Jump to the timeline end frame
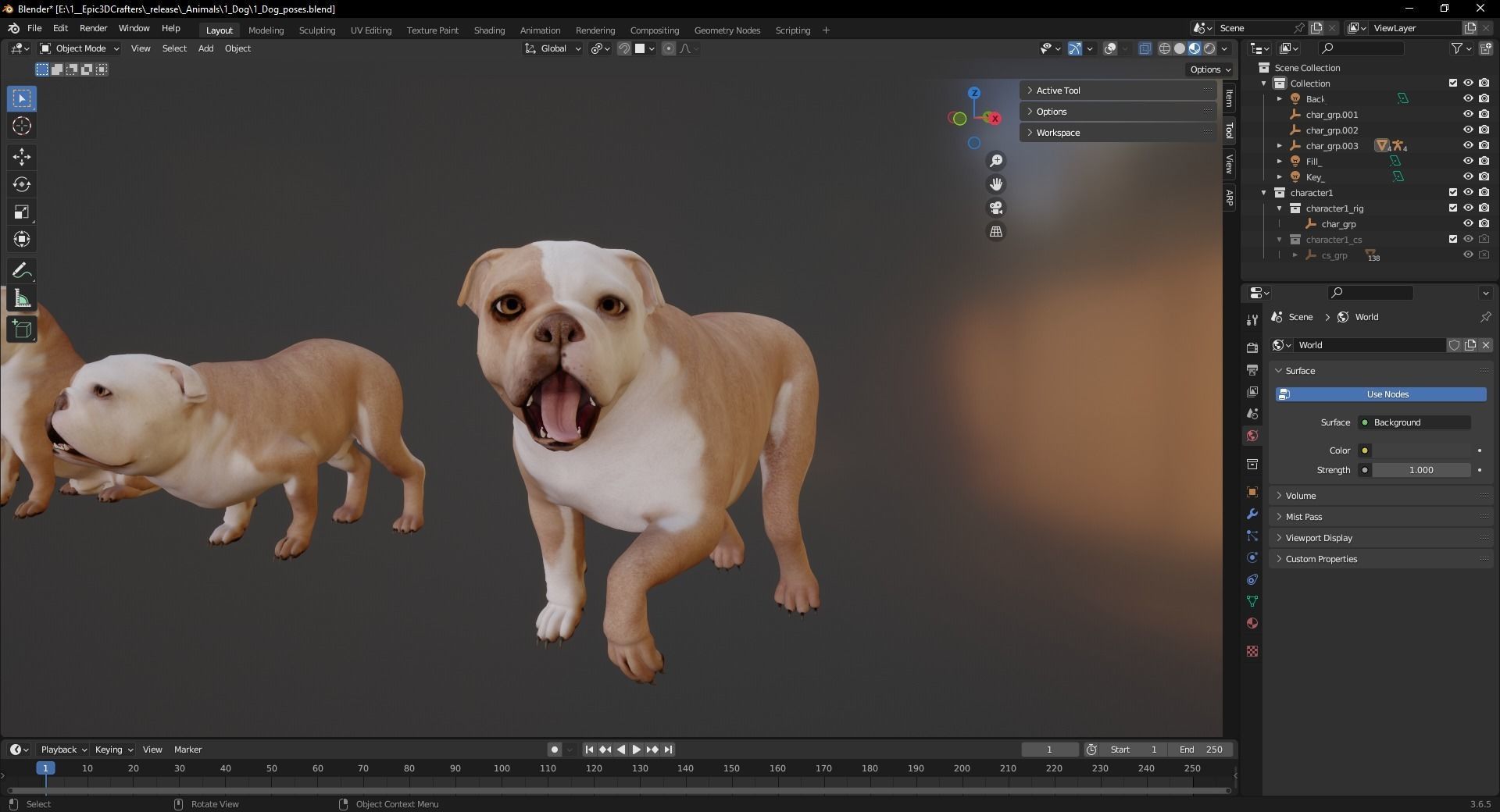 pyautogui.click(x=668, y=750)
